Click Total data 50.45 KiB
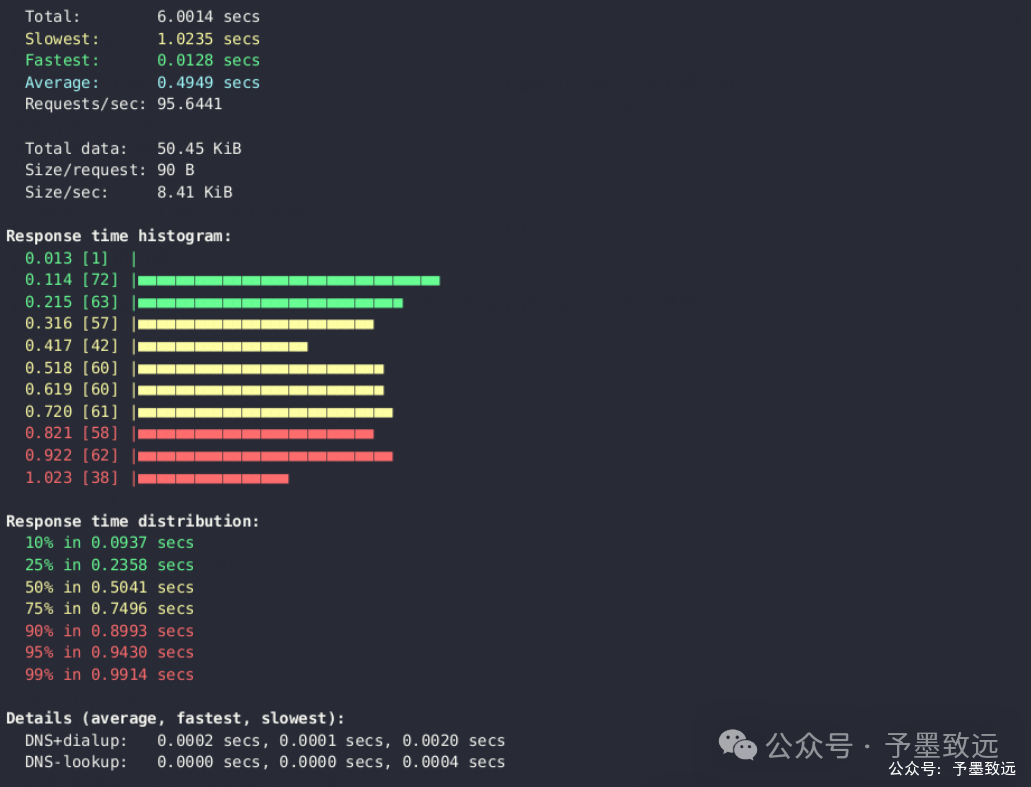 pyautogui.click(x=133, y=149)
